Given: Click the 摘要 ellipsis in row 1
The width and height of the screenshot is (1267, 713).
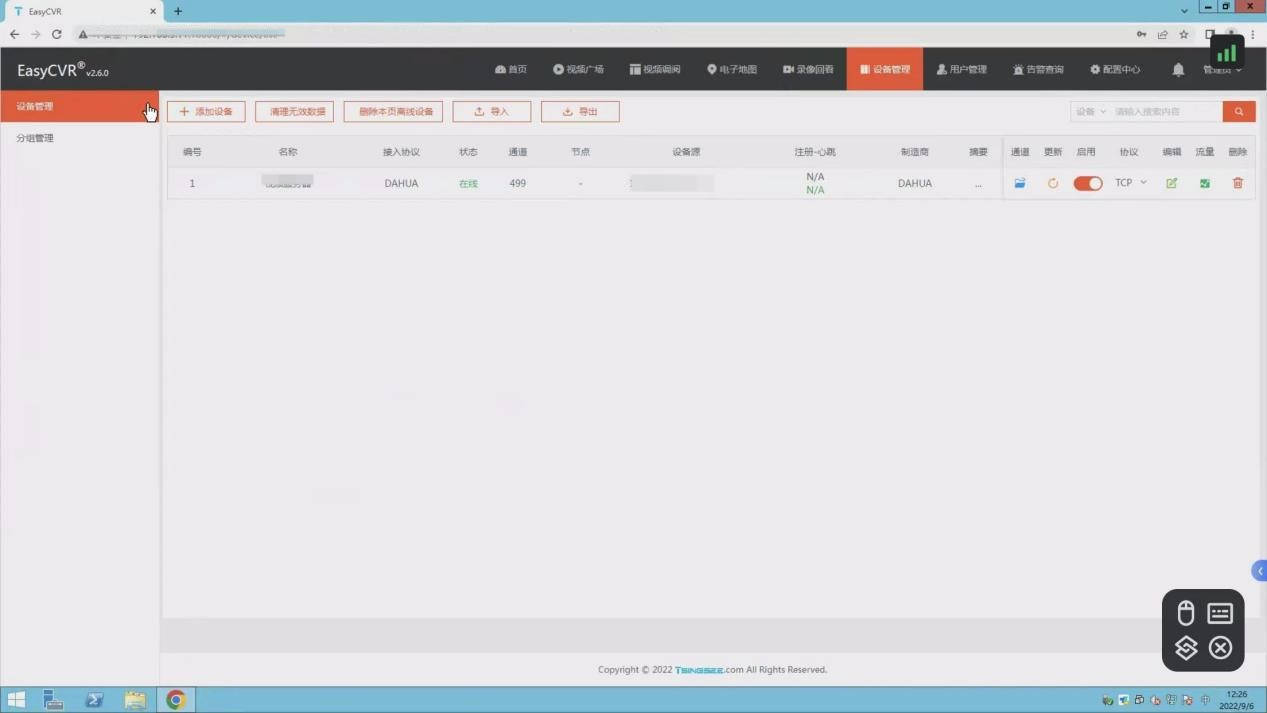Looking at the screenshot, I should pyautogui.click(x=978, y=184).
